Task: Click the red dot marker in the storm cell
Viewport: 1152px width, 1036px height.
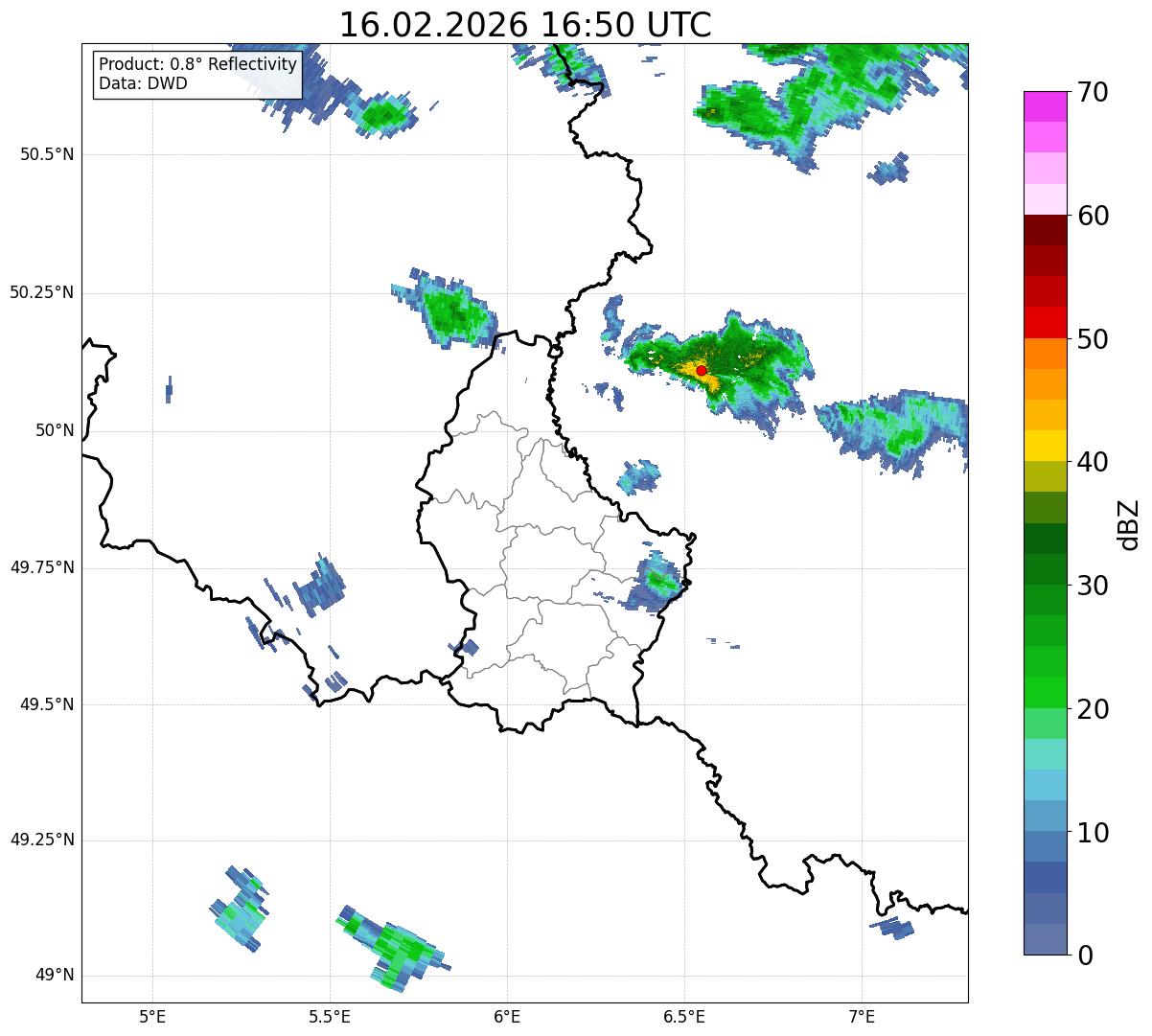Action: click(702, 370)
